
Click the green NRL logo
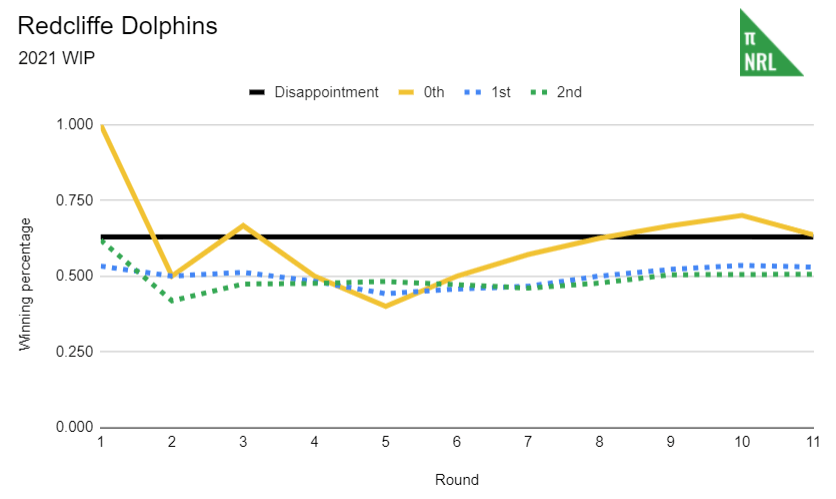pos(770,43)
